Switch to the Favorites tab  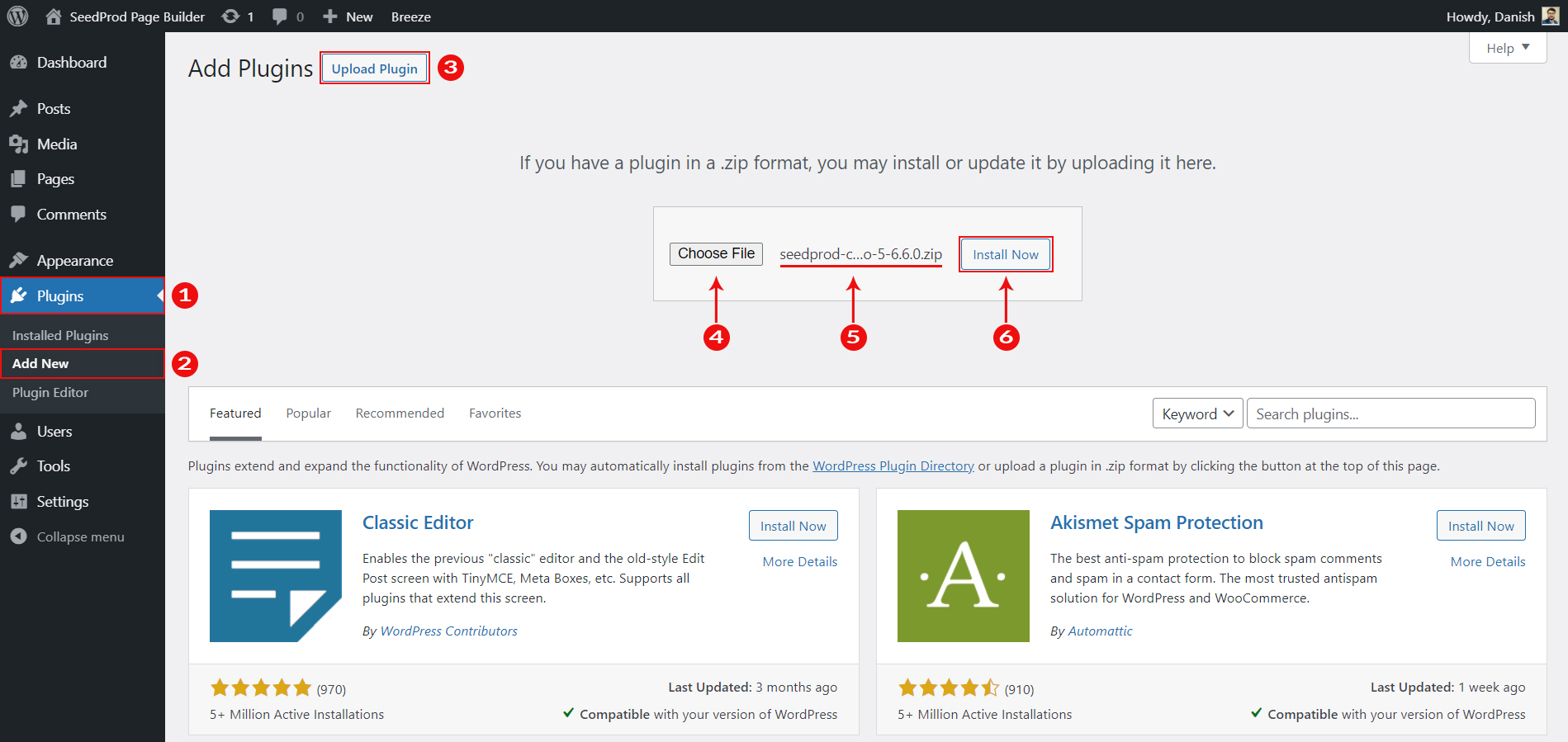[495, 414]
